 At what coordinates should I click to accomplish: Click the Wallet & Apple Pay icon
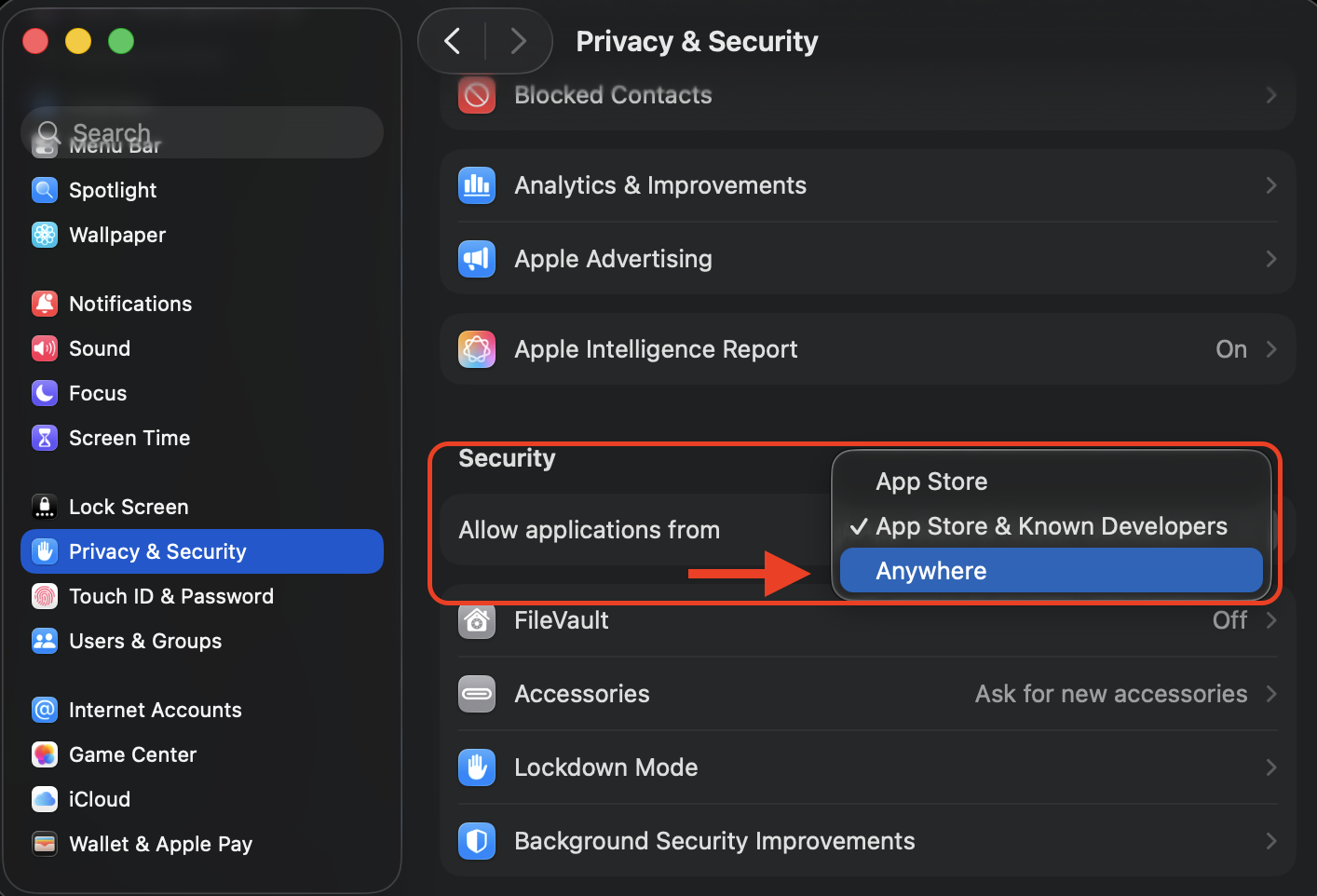[x=45, y=844]
